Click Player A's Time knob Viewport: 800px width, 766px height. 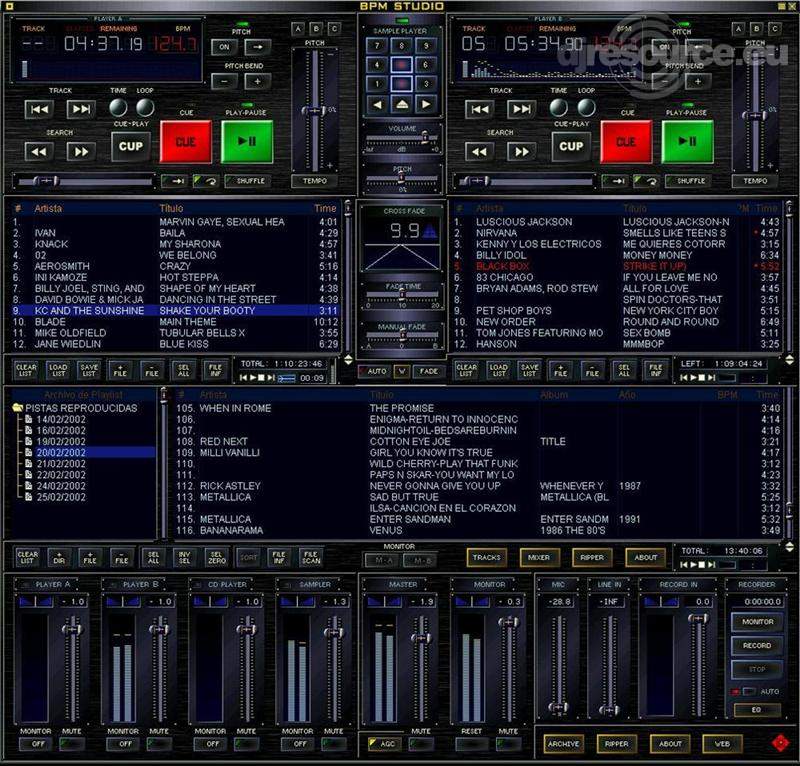(x=118, y=107)
